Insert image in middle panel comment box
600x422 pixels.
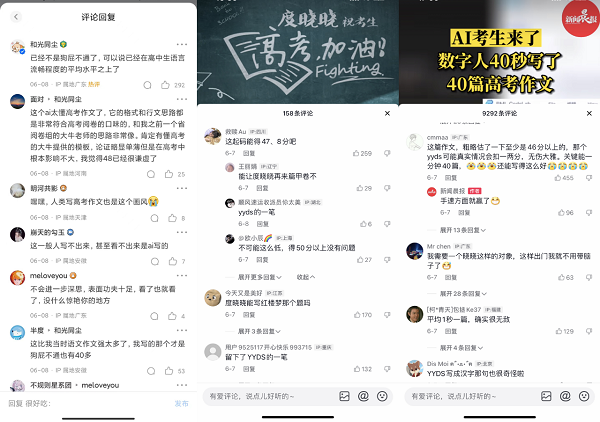(x=344, y=396)
